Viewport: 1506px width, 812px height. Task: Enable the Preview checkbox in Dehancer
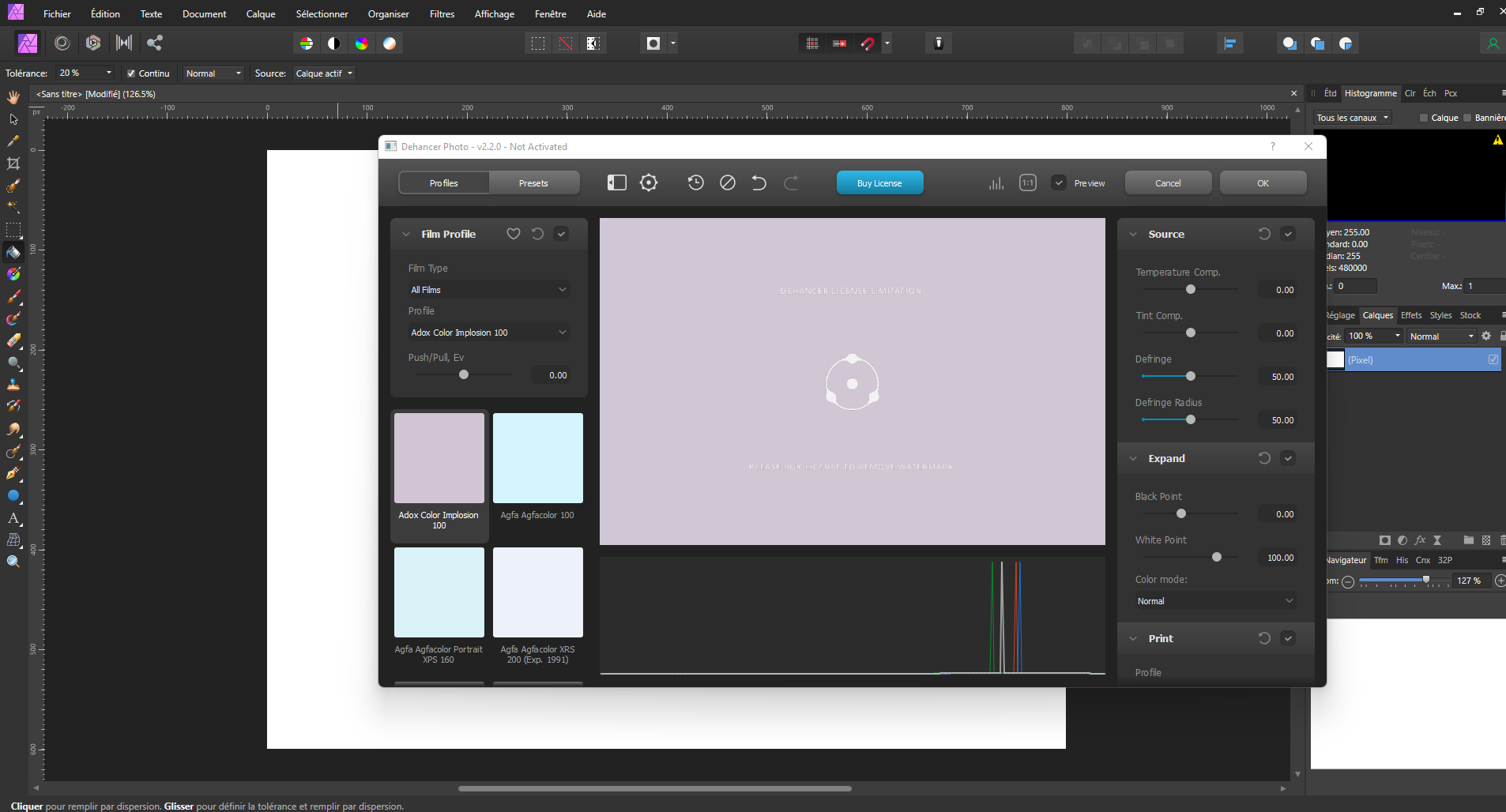[x=1059, y=182]
